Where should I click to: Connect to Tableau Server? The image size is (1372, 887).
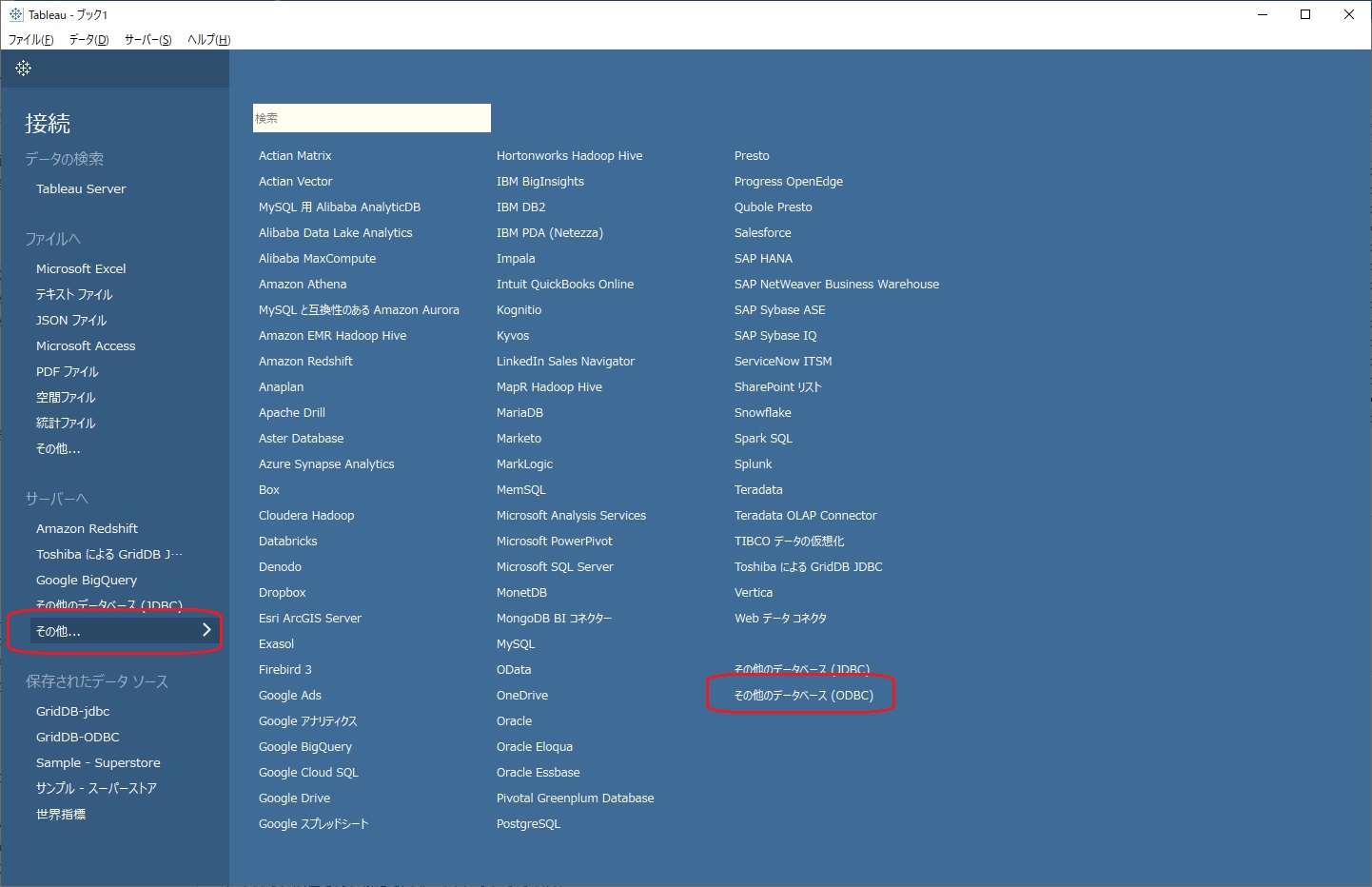coord(81,189)
